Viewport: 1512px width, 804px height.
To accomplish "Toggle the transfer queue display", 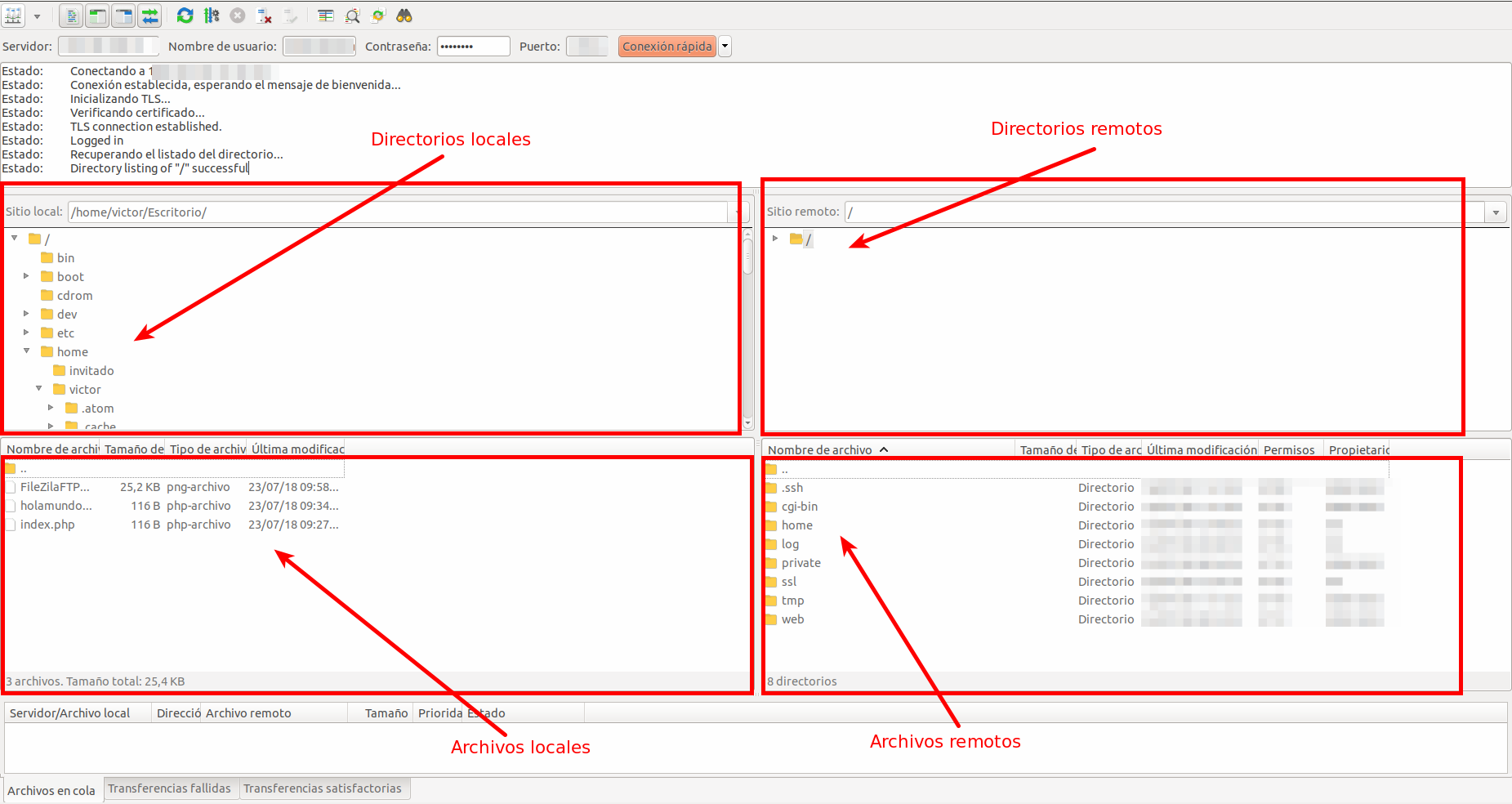I will [149, 16].
